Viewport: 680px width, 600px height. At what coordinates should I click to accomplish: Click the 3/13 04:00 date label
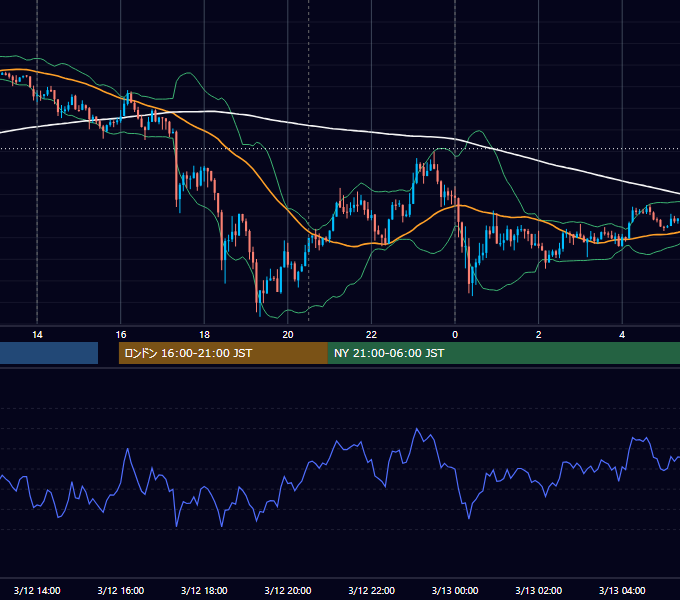pos(622,590)
